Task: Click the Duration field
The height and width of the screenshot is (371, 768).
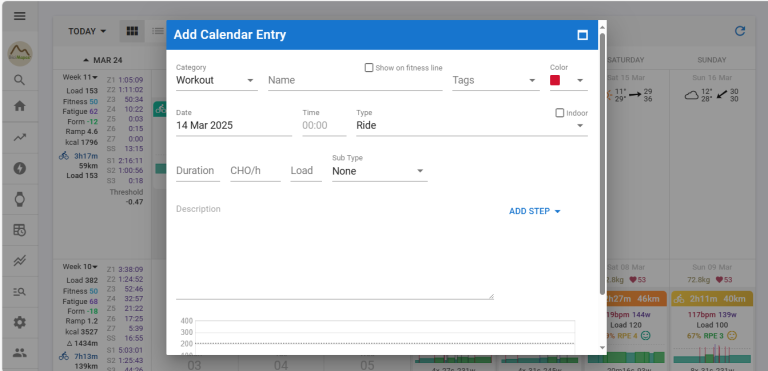Action: (198, 171)
